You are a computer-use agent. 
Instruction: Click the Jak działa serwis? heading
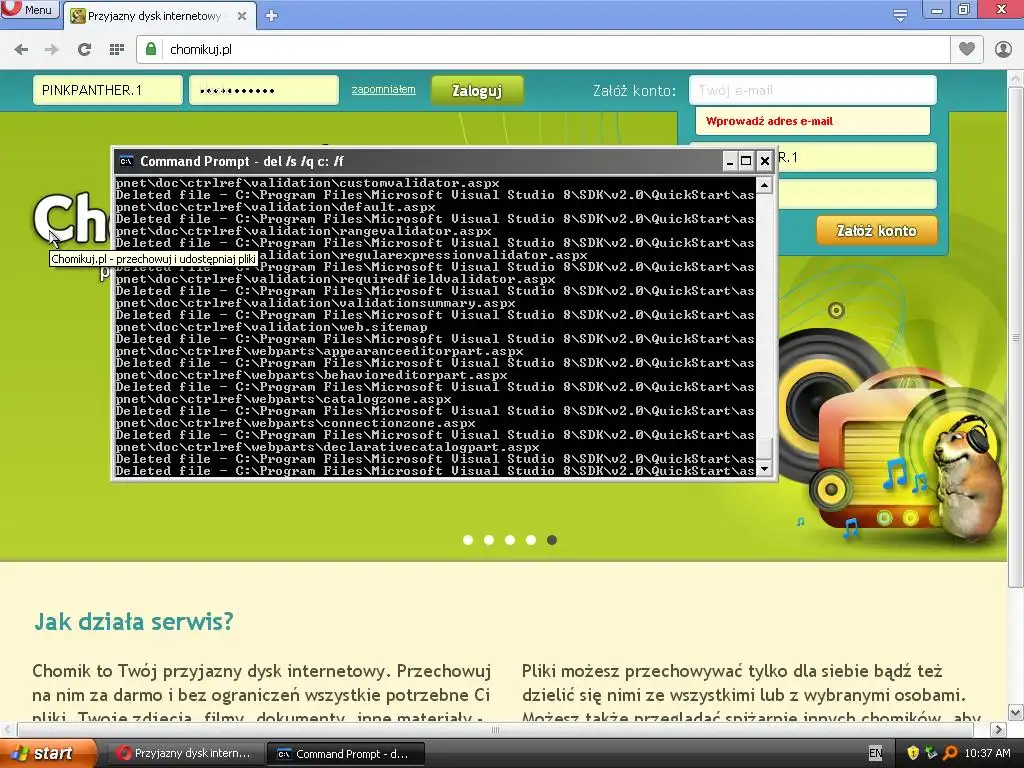tap(134, 621)
